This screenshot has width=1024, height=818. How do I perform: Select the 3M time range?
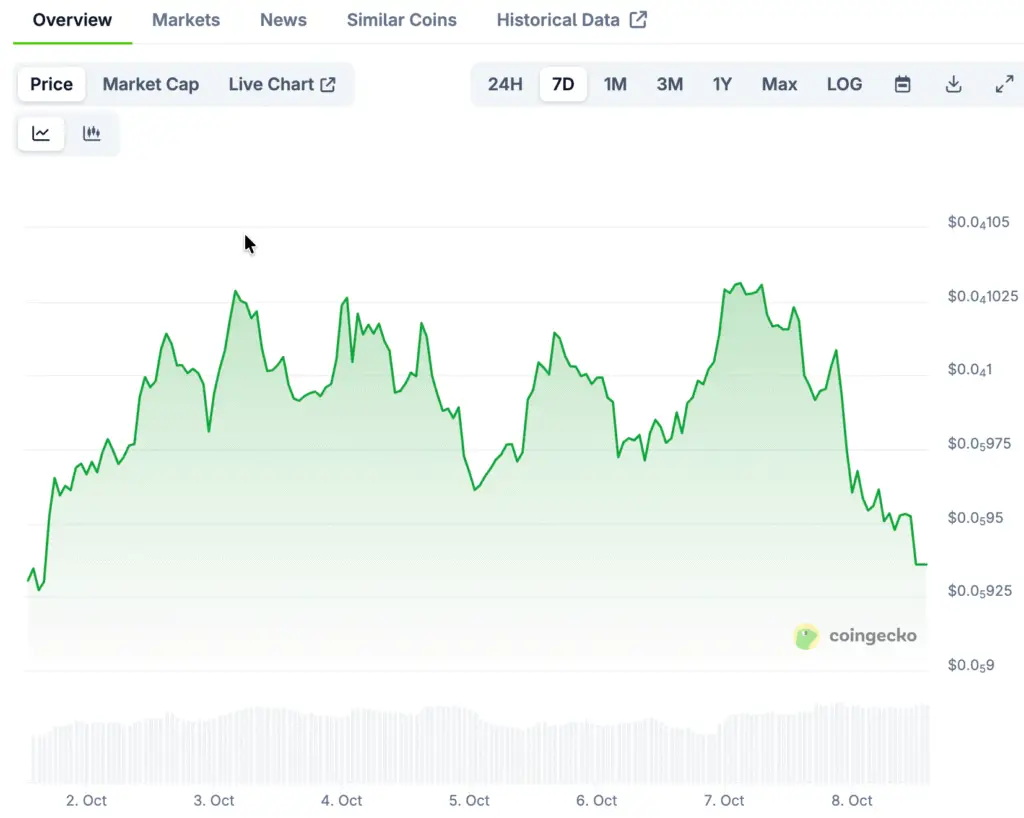click(669, 85)
